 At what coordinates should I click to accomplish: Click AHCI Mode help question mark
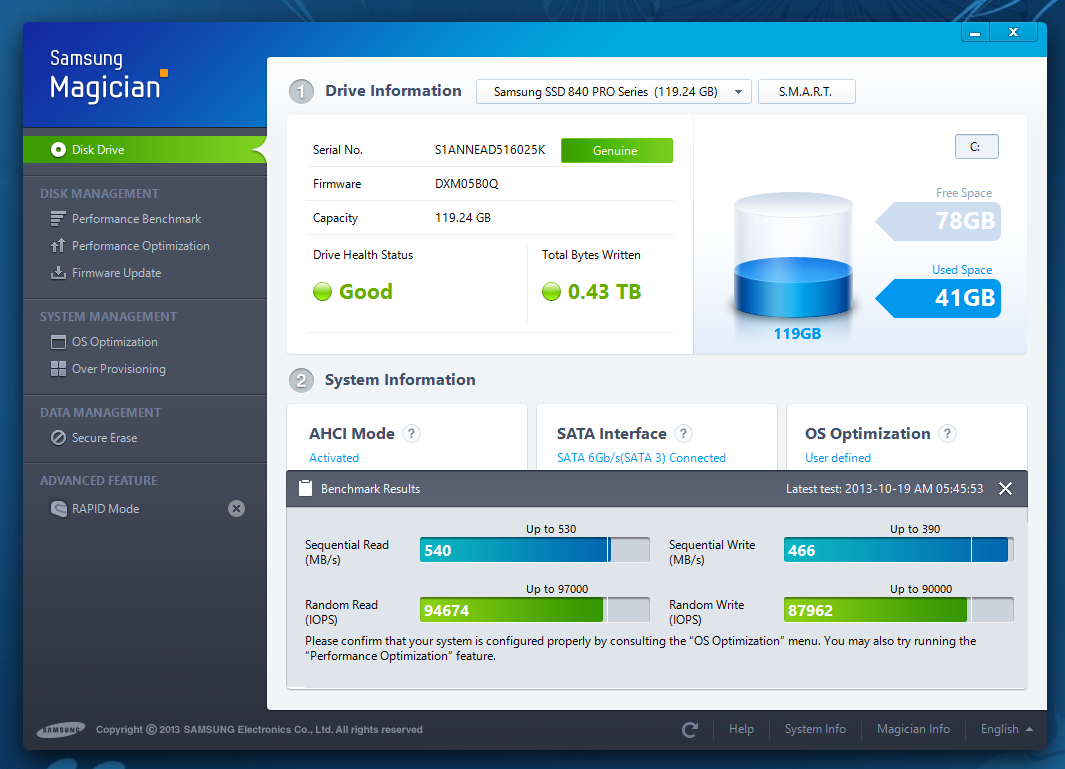tap(411, 433)
